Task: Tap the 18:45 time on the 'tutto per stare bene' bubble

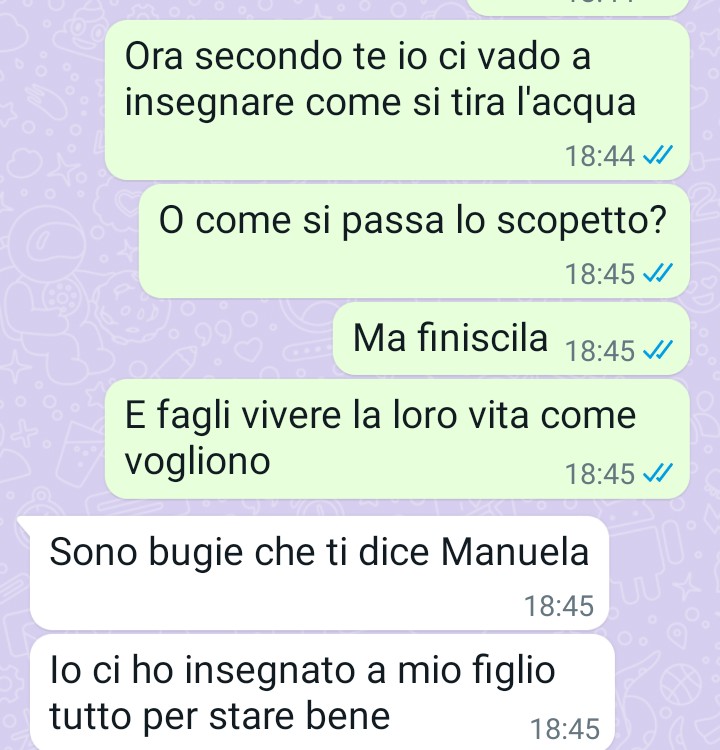Action: 565,728
